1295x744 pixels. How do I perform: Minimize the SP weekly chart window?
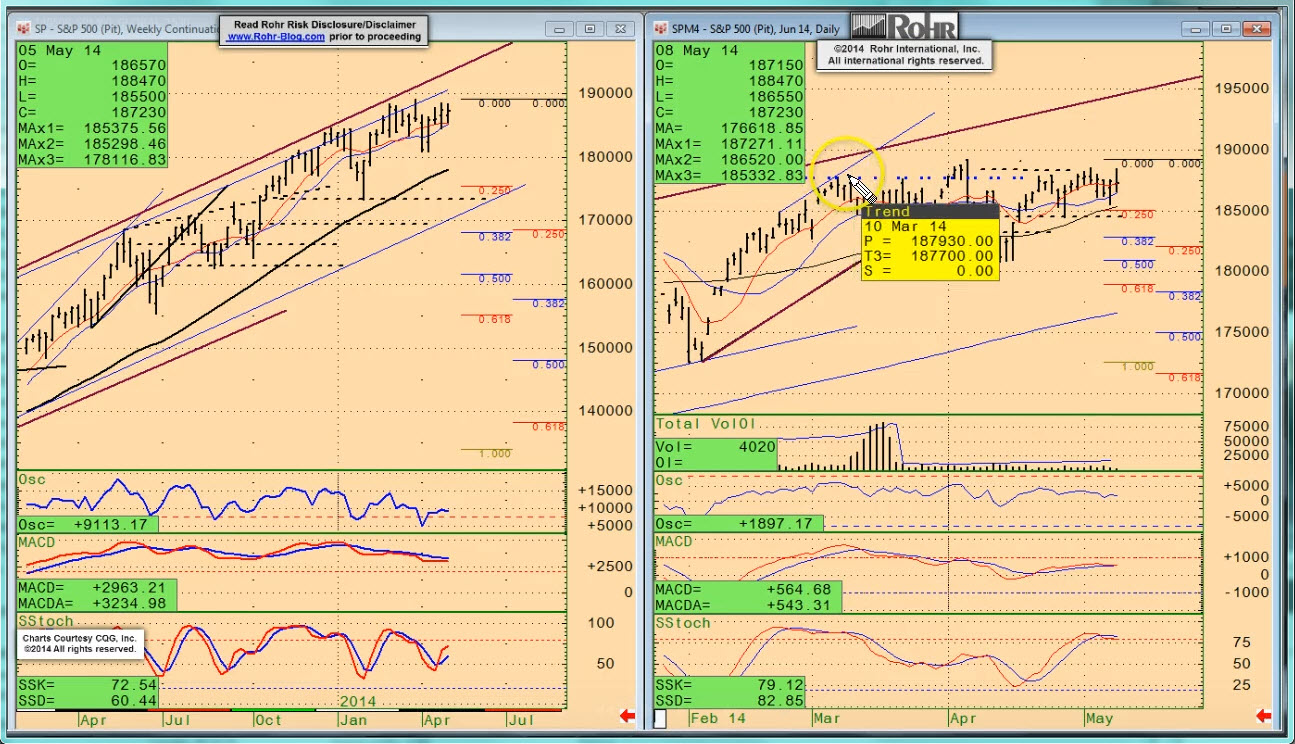(x=563, y=30)
